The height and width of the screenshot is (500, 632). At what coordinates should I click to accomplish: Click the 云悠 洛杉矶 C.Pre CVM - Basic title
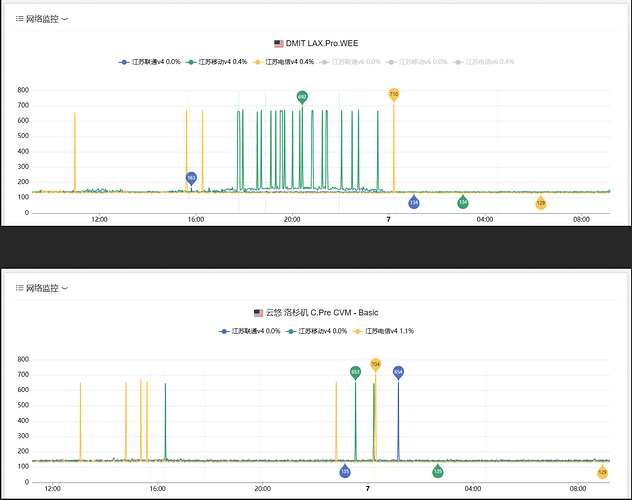[322, 313]
